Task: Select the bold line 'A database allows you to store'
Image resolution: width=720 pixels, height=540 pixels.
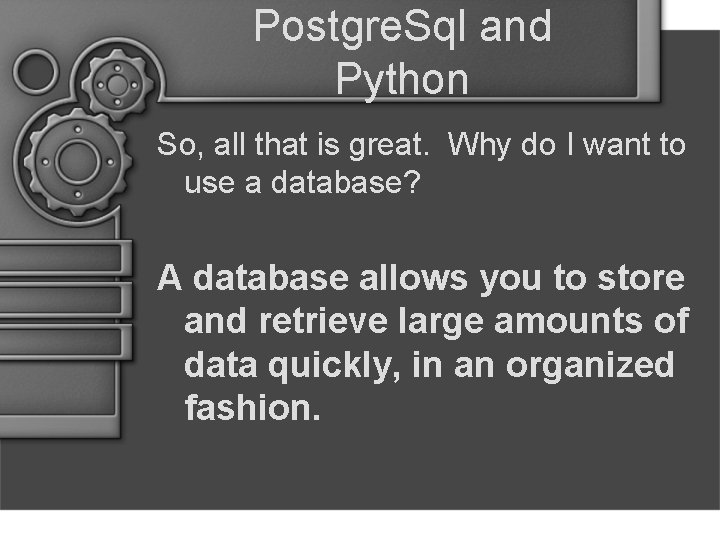Action: [421, 279]
